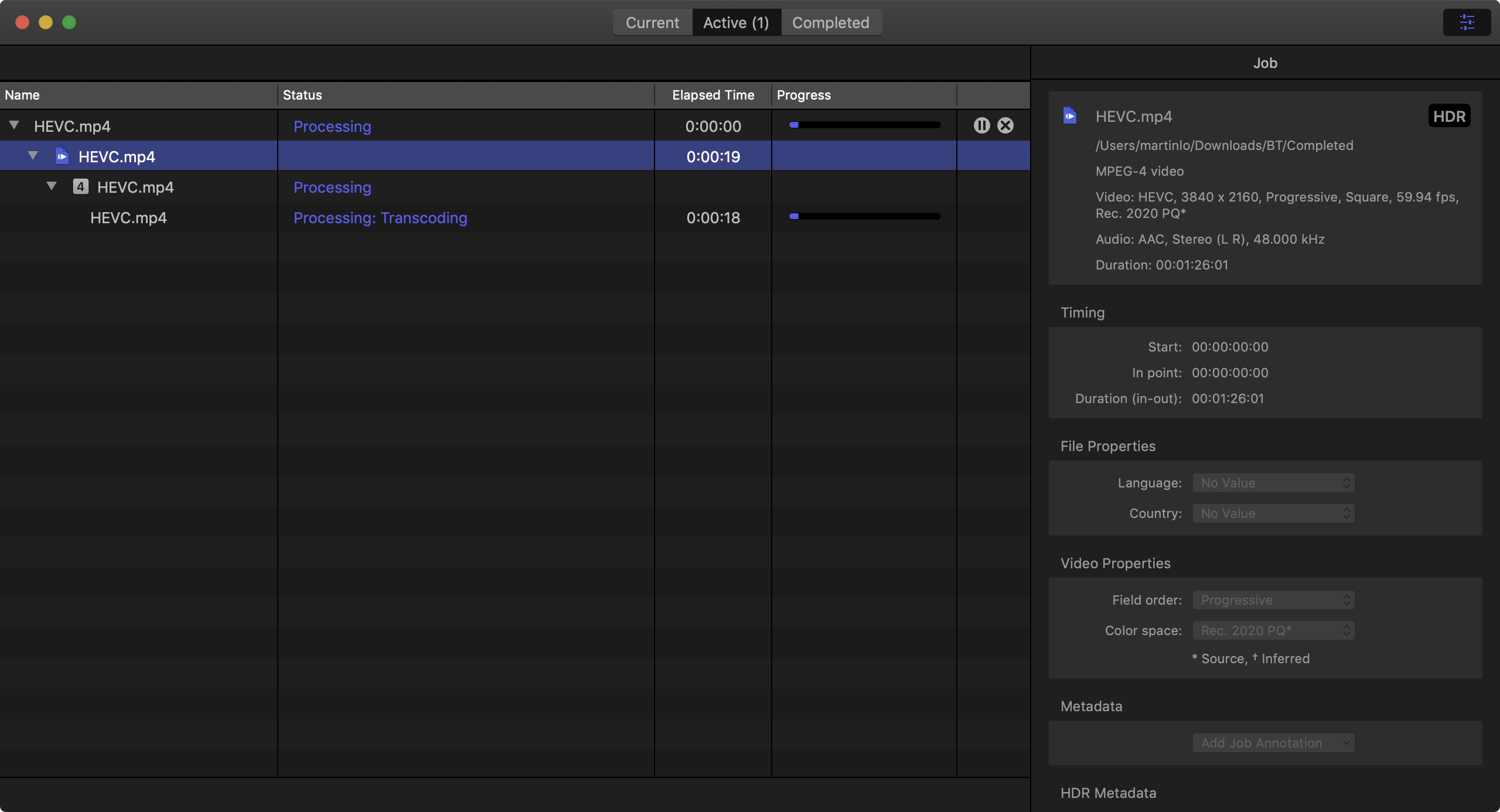1500x812 pixels.
Task: Cancel the HEVC.mp4 batch job
Action: click(1005, 125)
